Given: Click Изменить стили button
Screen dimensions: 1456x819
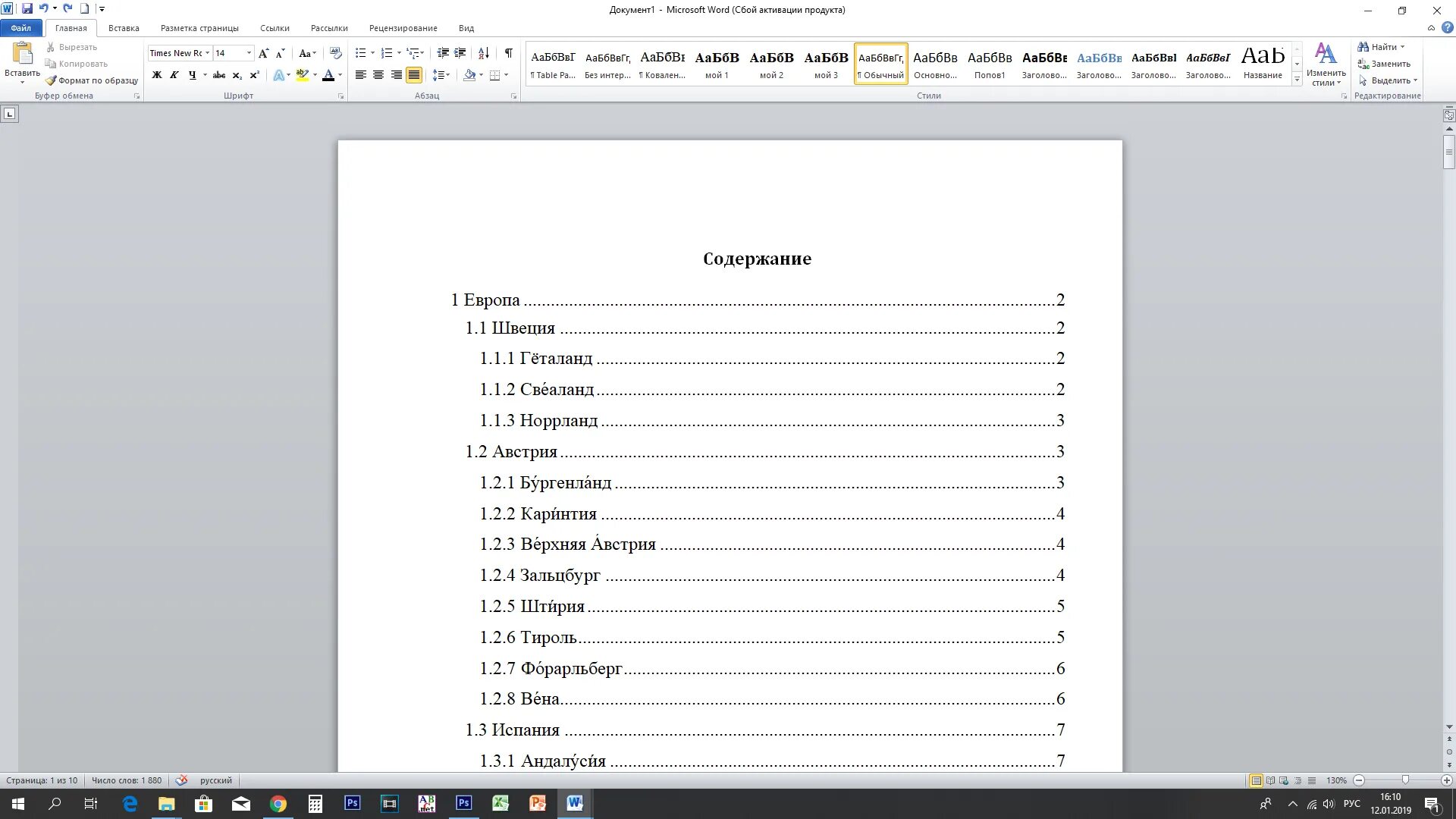Looking at the screenshot, I should [1326, 64].
